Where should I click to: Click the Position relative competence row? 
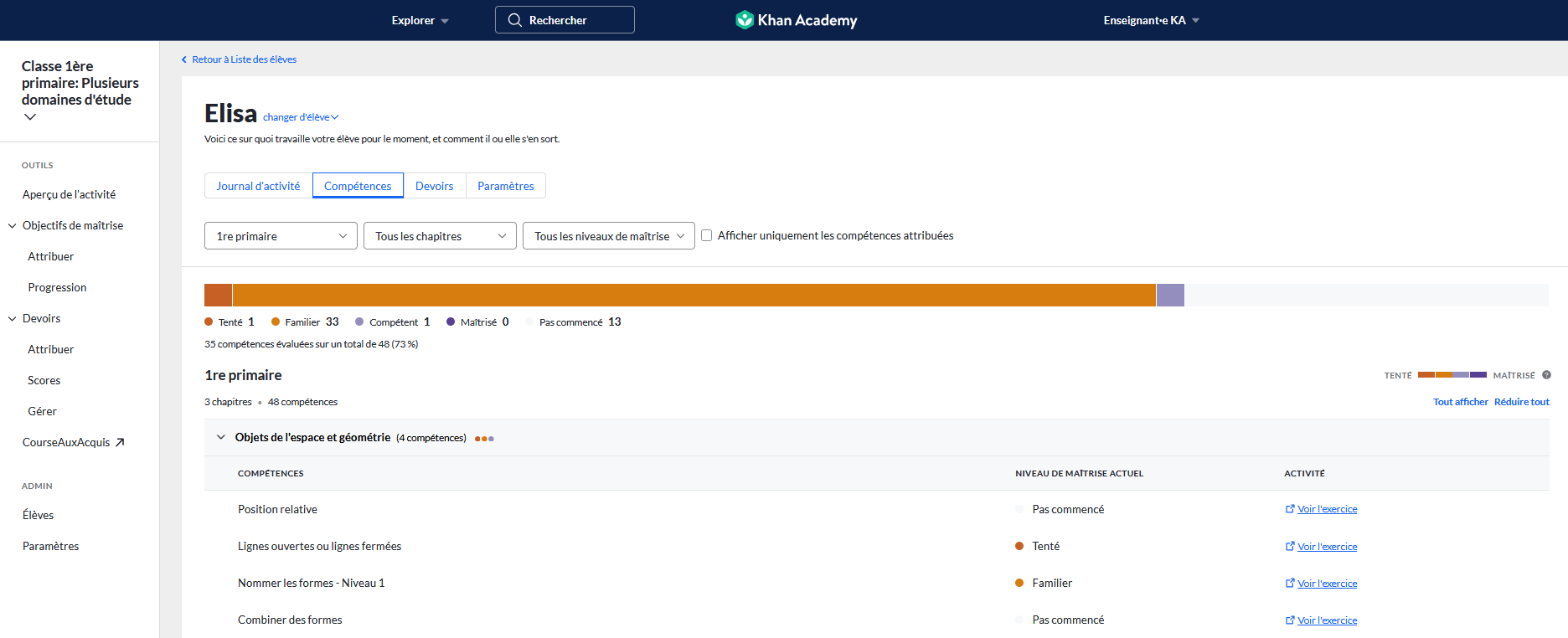tap(876, 509)
